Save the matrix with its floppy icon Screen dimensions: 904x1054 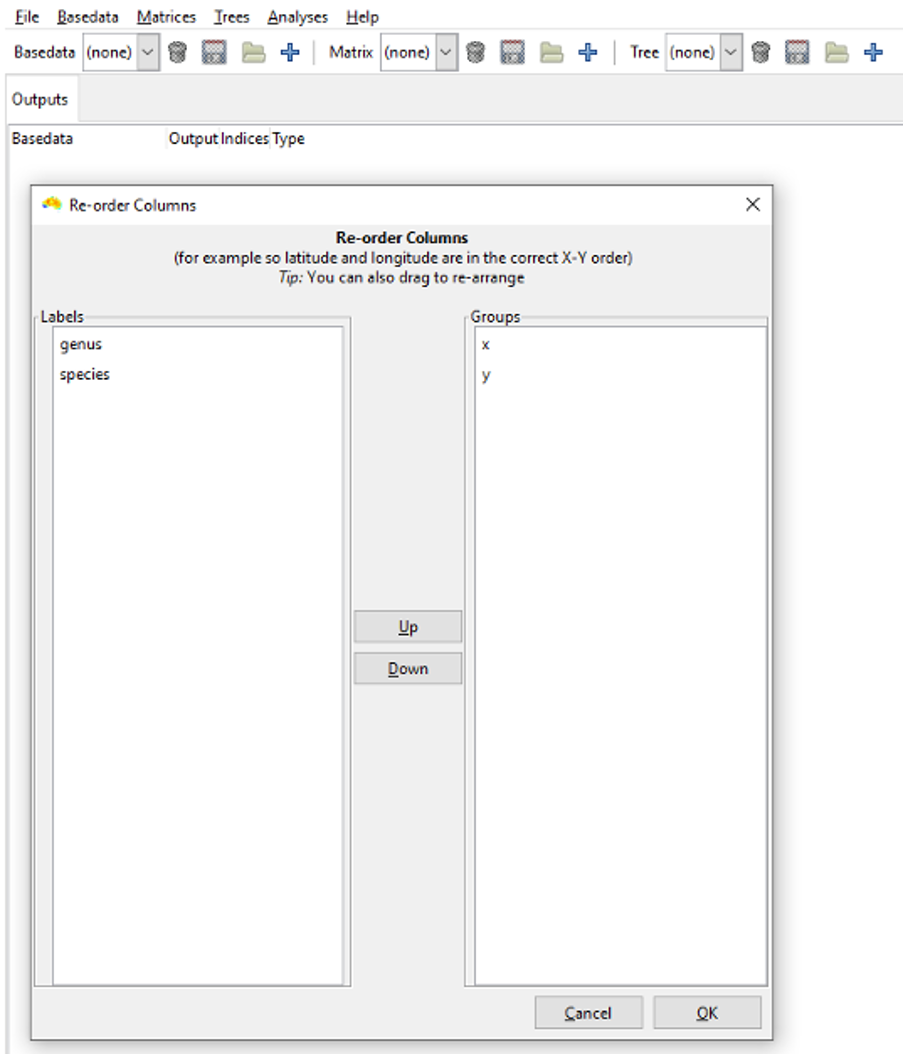coord(512,52)
